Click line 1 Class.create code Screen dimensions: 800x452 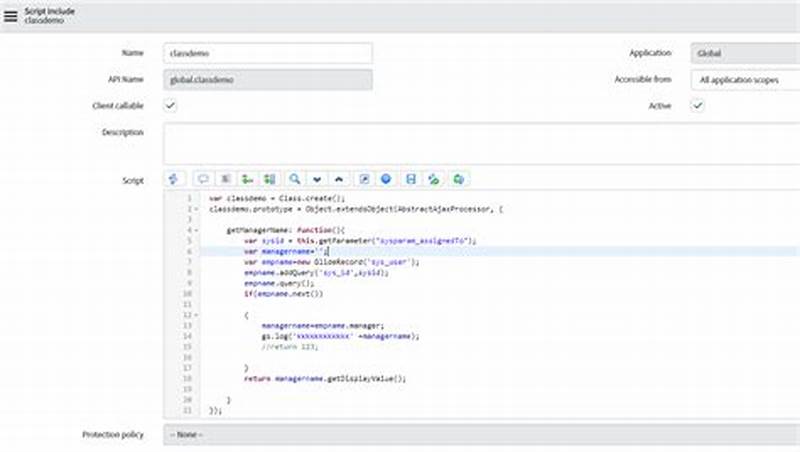click(277, 198)
